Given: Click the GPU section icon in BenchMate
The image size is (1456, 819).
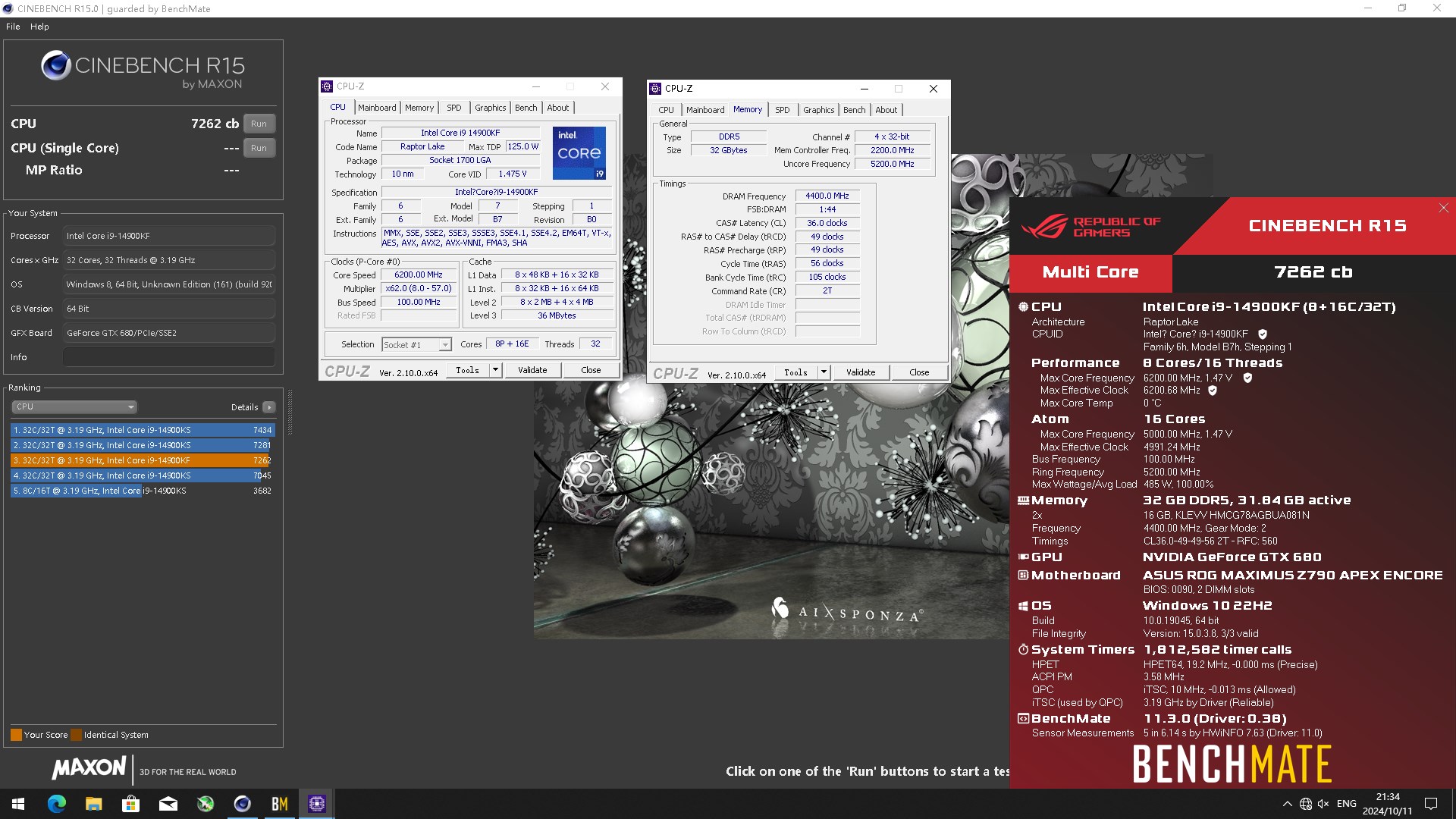Looking at the screenshot, I should click(1023, 557).
